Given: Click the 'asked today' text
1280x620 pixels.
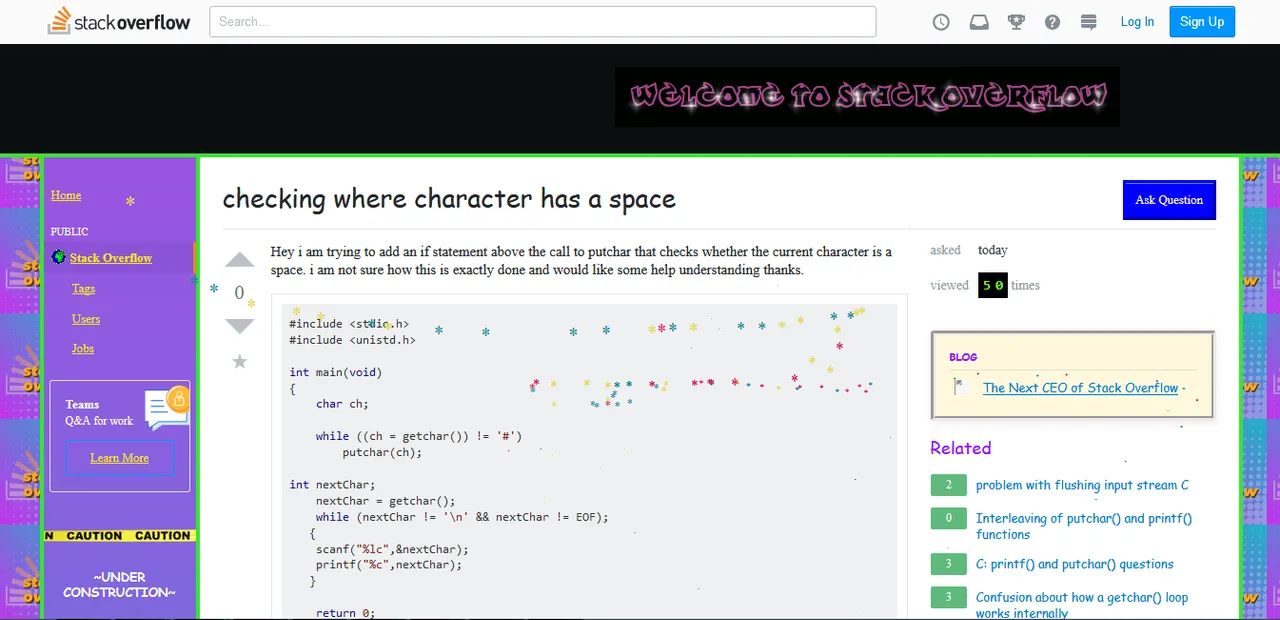Looking at the screenshot, I should (x=969, y=250).
